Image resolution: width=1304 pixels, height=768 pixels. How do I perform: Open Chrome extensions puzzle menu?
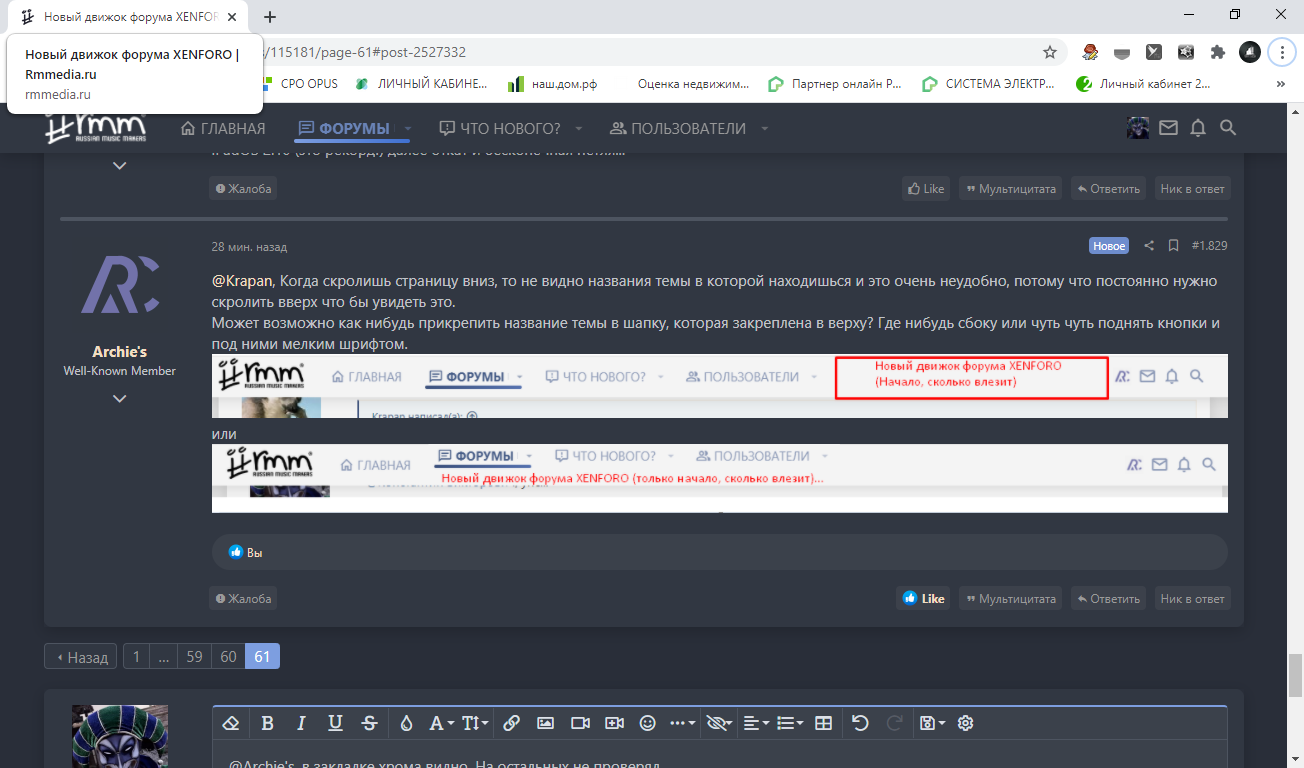coord(1218,52)
